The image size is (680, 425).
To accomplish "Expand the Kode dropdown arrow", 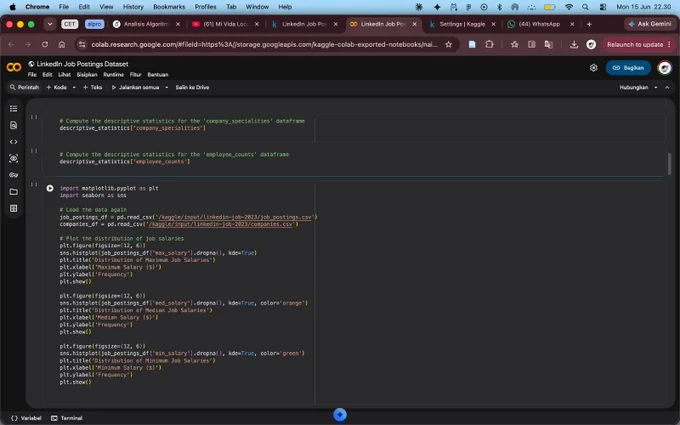I will click(74, 88).
